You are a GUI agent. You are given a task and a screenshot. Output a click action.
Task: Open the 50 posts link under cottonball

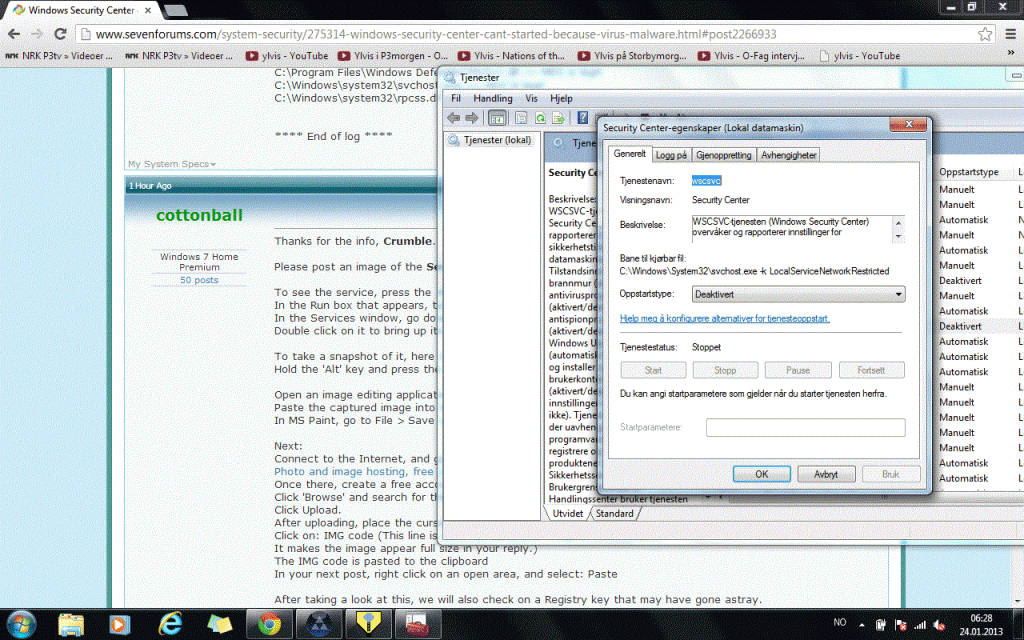pos(199,280)
